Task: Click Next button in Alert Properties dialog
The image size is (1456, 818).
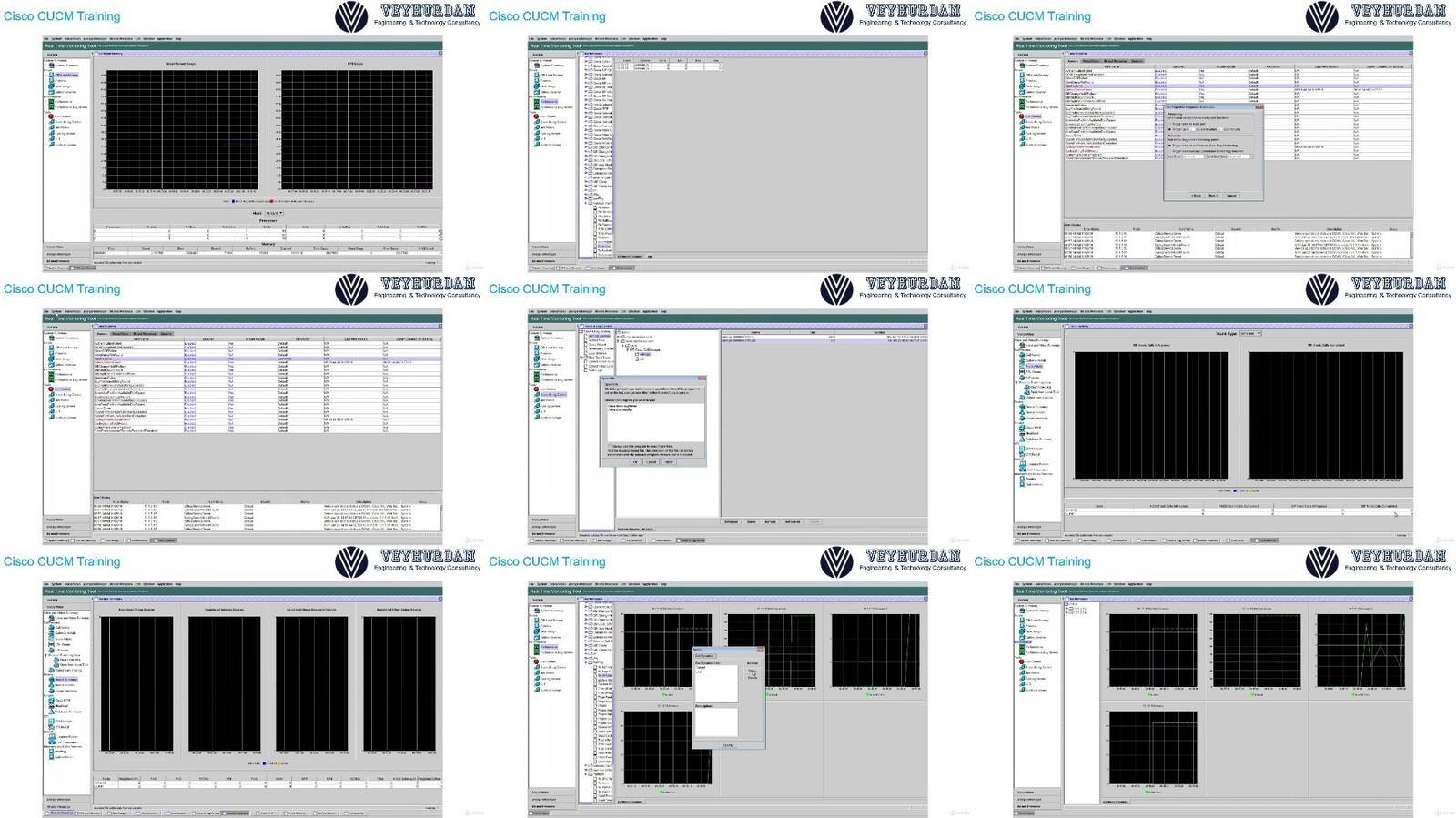Action: click(1213, 196)
